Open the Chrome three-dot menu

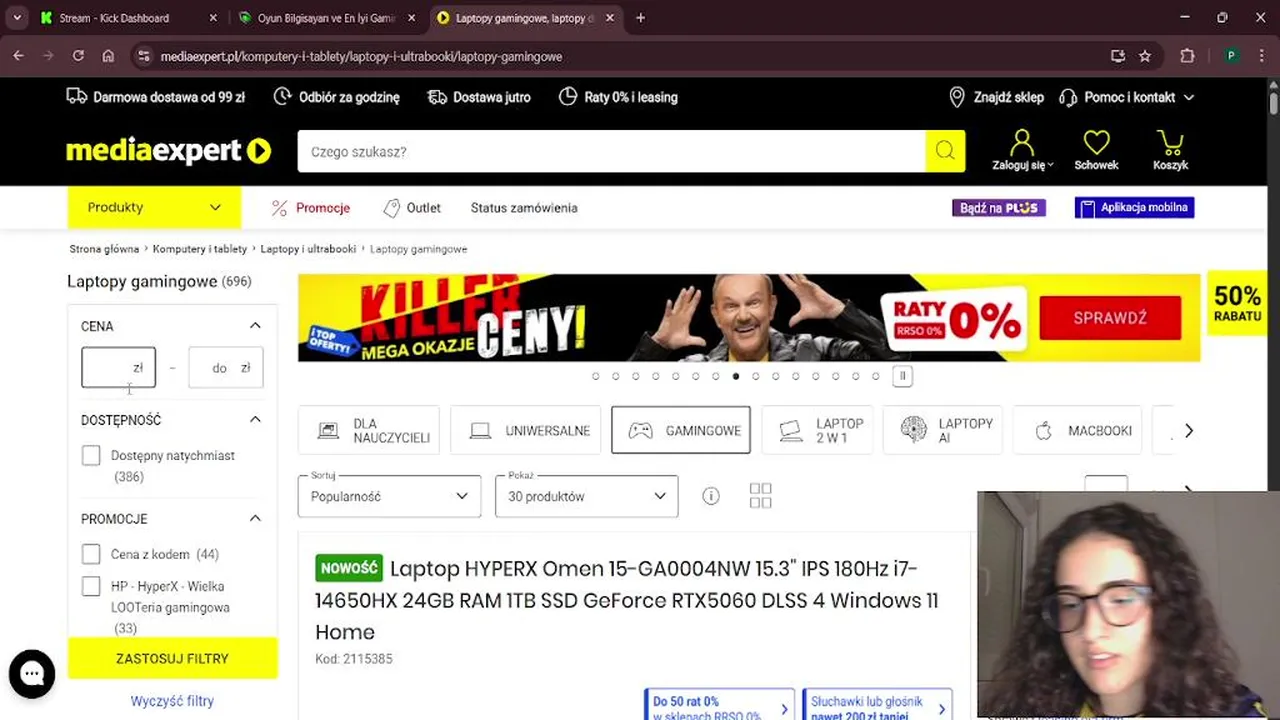(1260, 56)
